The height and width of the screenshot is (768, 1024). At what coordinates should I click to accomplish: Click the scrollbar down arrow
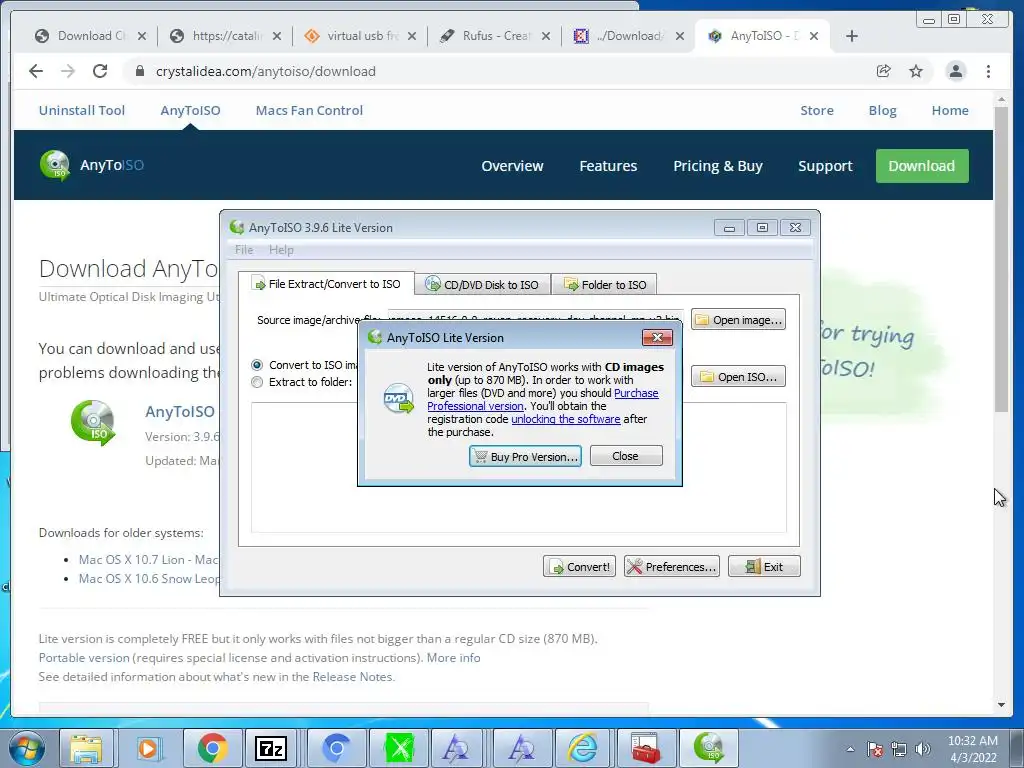tap(1001, 705)
